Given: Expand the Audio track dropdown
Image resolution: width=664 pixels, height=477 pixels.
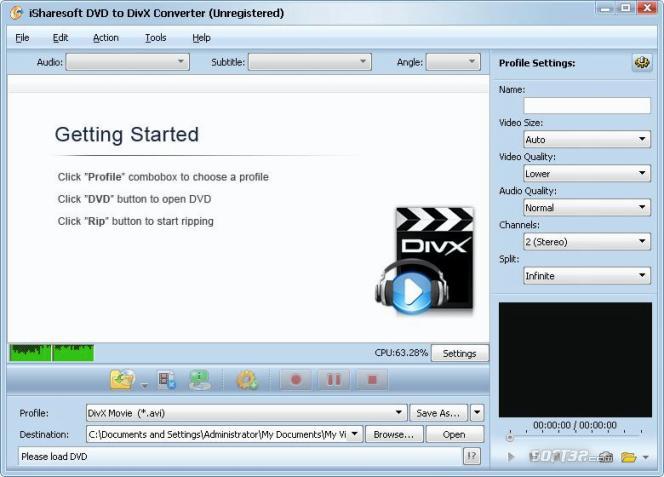Looking at the screenshot, I should [128, 62].
